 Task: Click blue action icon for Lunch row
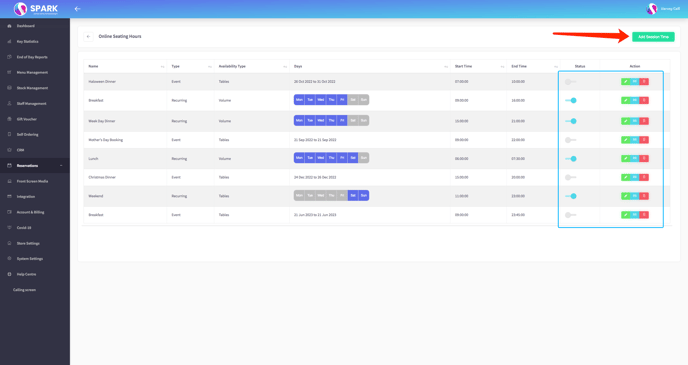click(x=635, y=159)
